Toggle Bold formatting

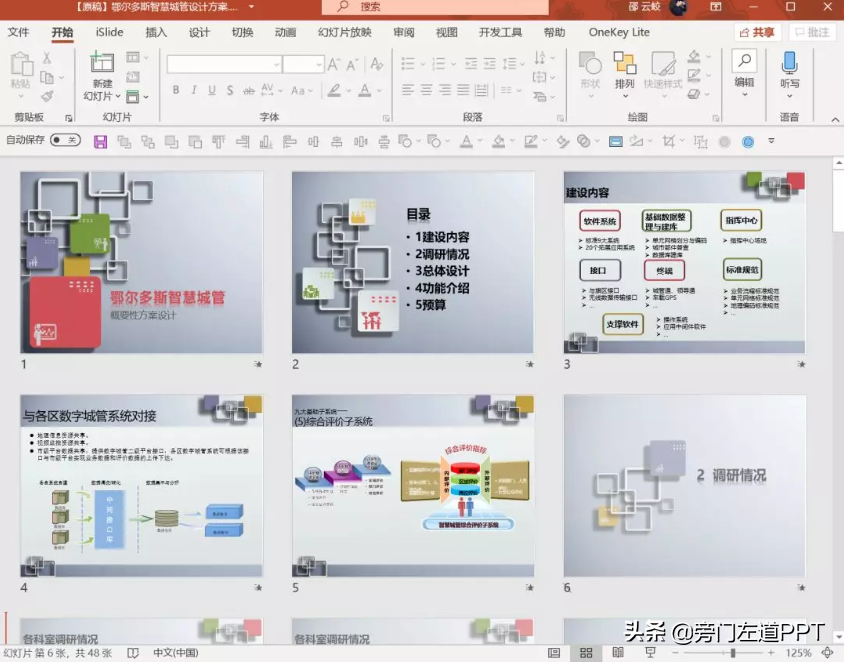(x=176, y=90)
